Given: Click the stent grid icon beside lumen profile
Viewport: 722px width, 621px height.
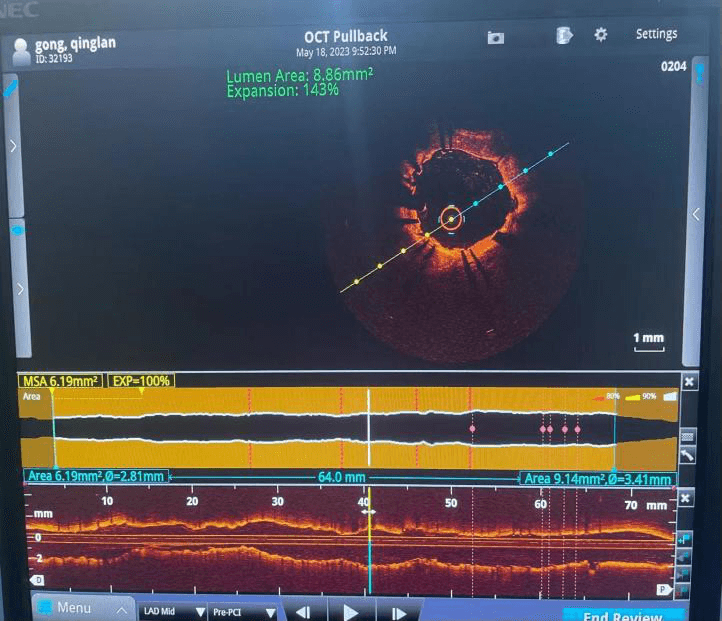Looking at the screenshot, I should click(688, 436).
